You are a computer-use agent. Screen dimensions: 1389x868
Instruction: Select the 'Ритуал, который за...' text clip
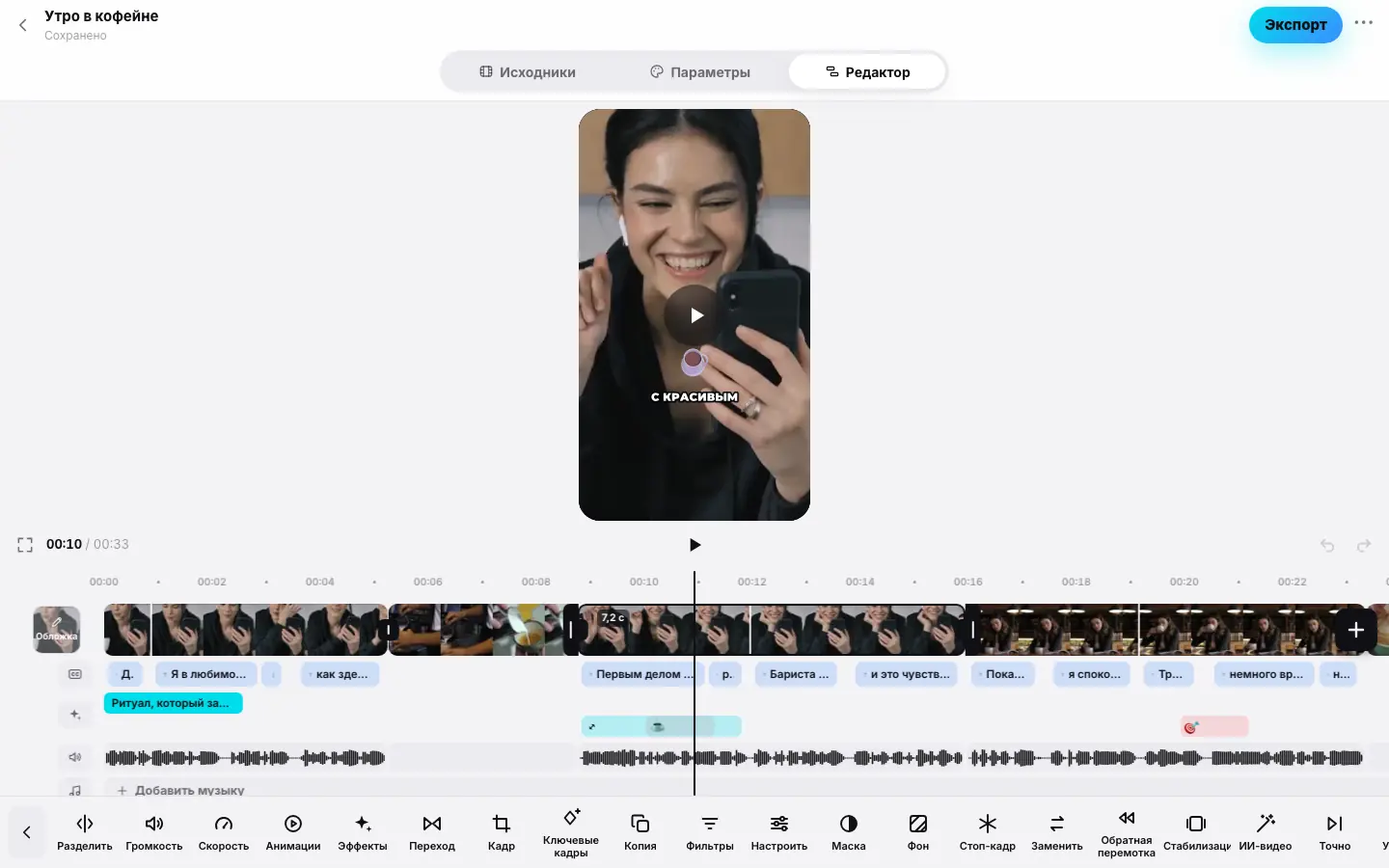pos(174,703)
